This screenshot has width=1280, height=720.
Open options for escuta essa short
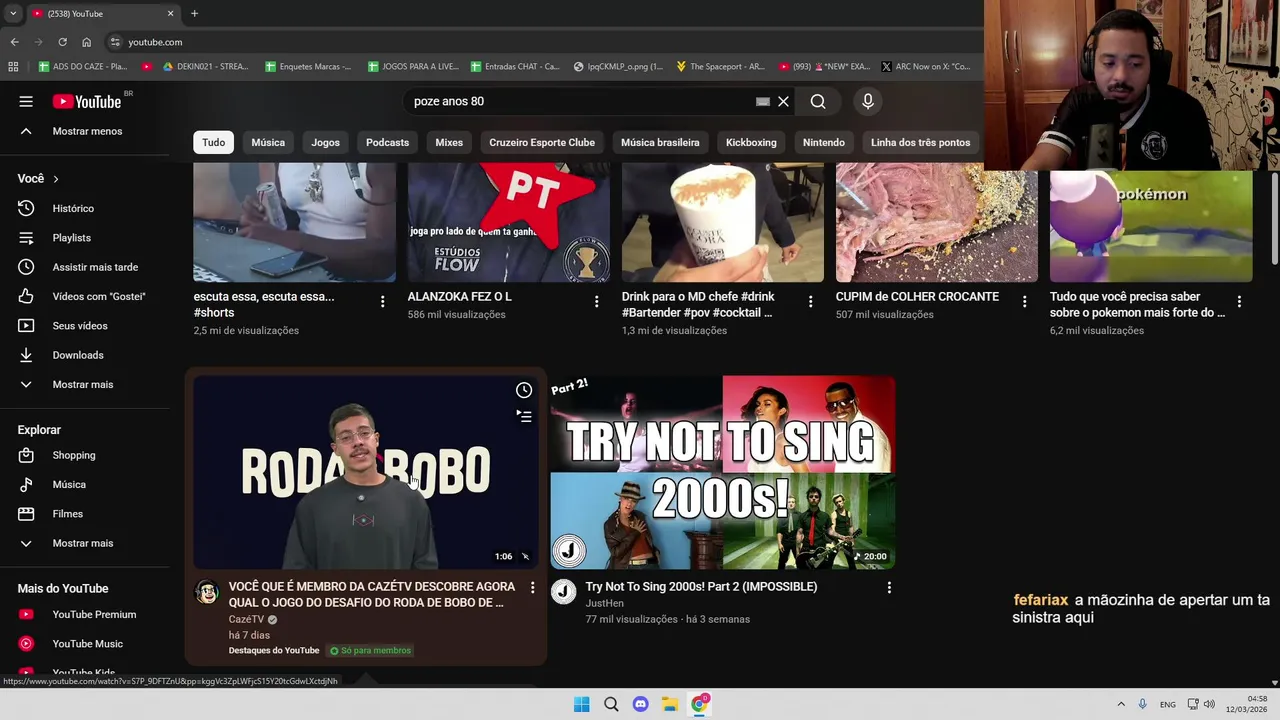[x=382, y=301]
